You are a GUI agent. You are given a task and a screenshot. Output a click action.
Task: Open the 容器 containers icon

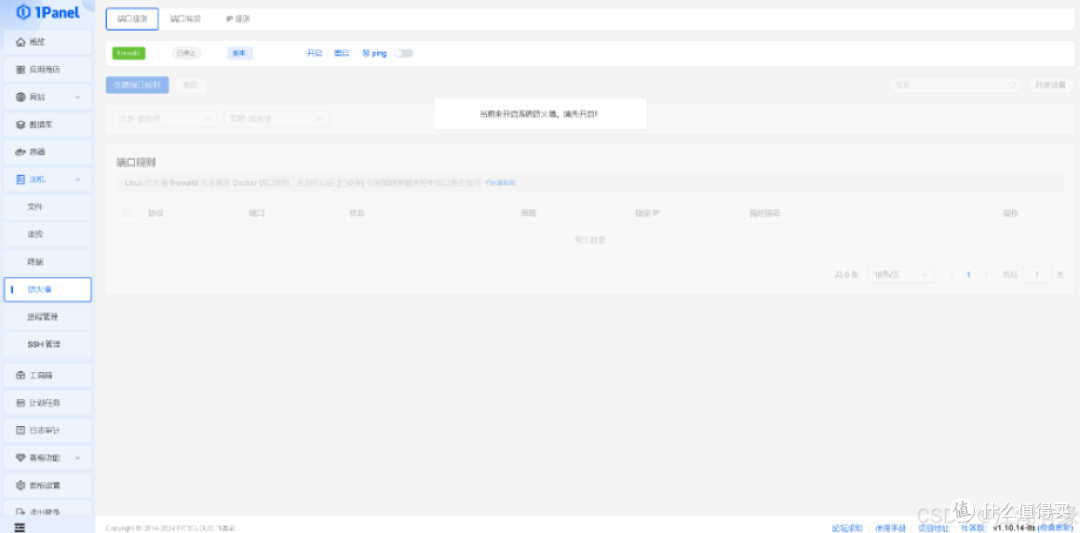pos(21,152)
